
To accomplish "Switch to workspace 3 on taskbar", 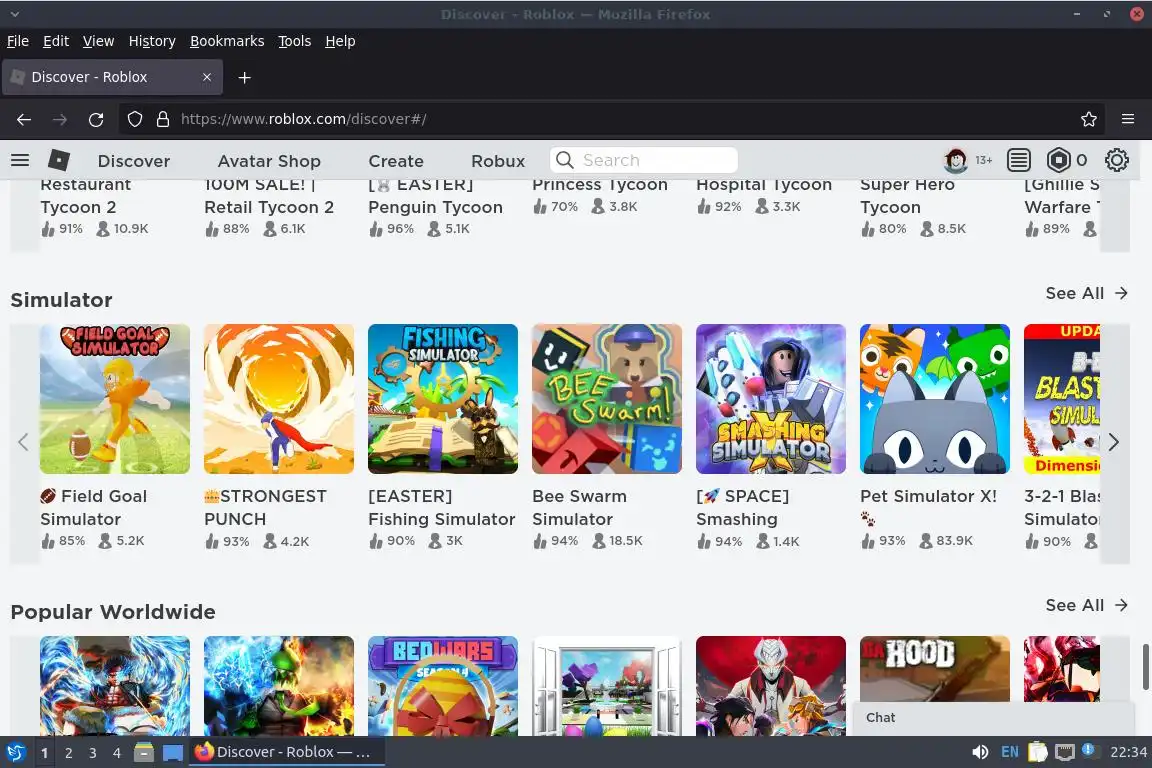I will [93, 753].
